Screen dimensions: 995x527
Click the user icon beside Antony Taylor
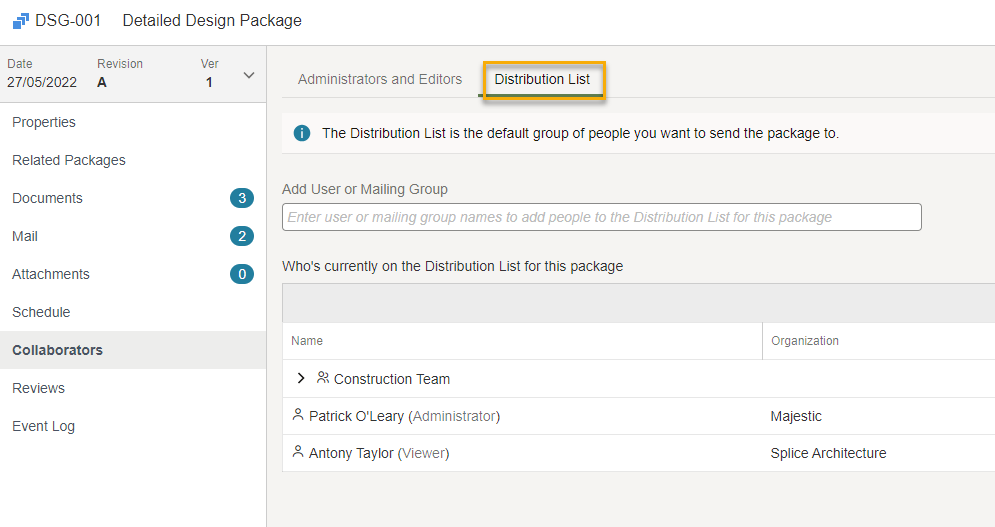click(x=298, y=451)
